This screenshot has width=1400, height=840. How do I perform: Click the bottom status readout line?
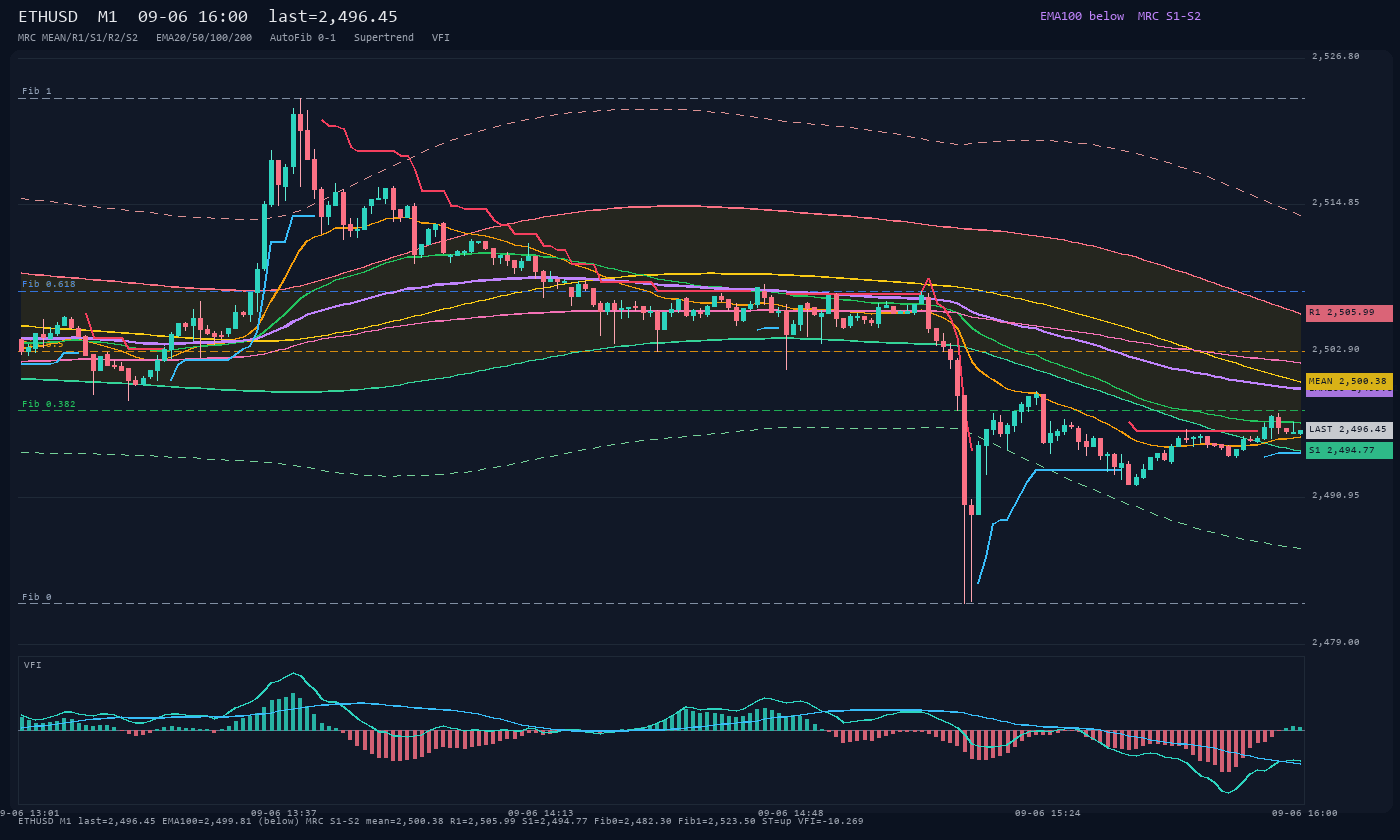click(441, 821)
